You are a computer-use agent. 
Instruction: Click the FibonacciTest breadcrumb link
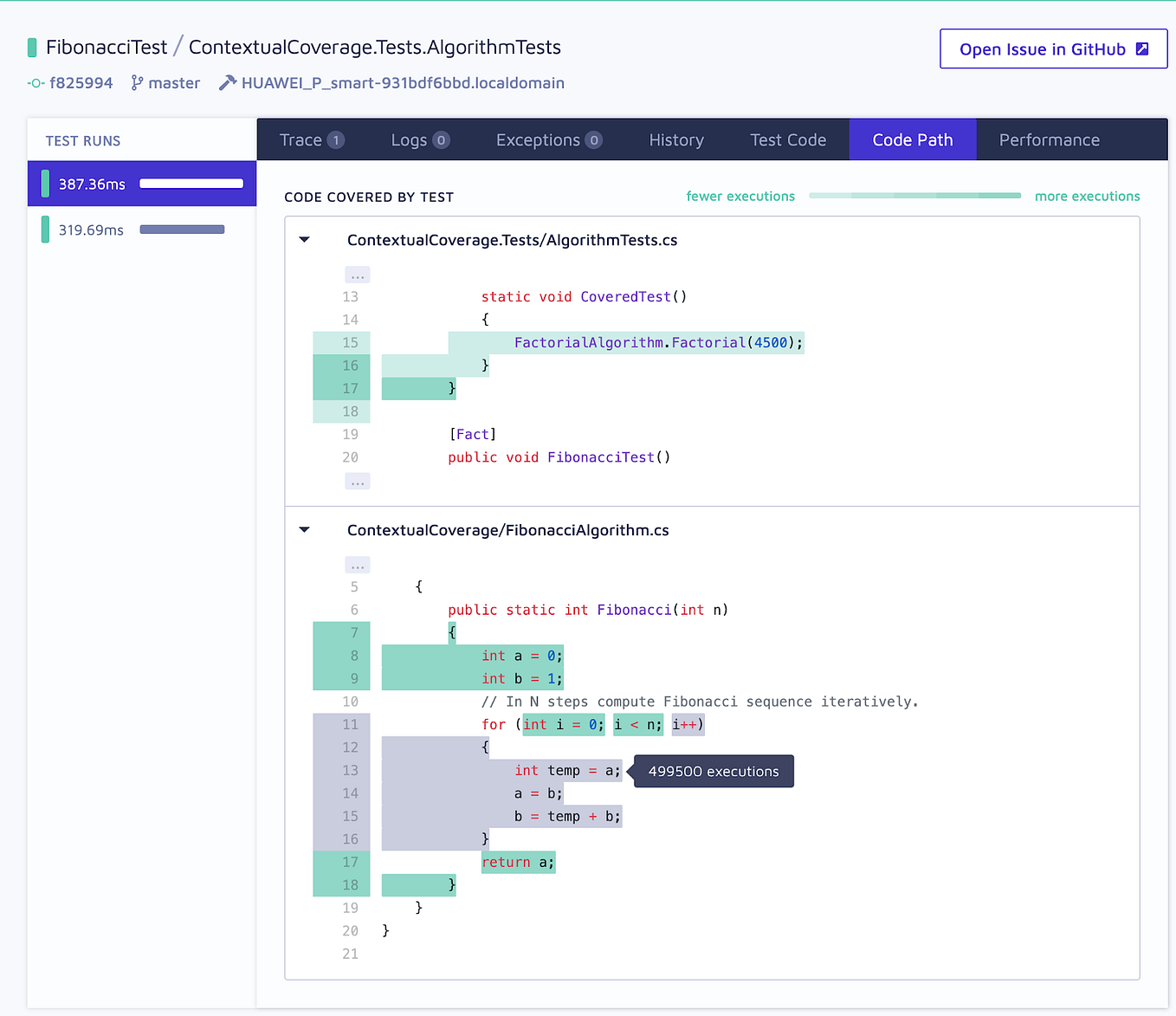(x=107, y=47)
